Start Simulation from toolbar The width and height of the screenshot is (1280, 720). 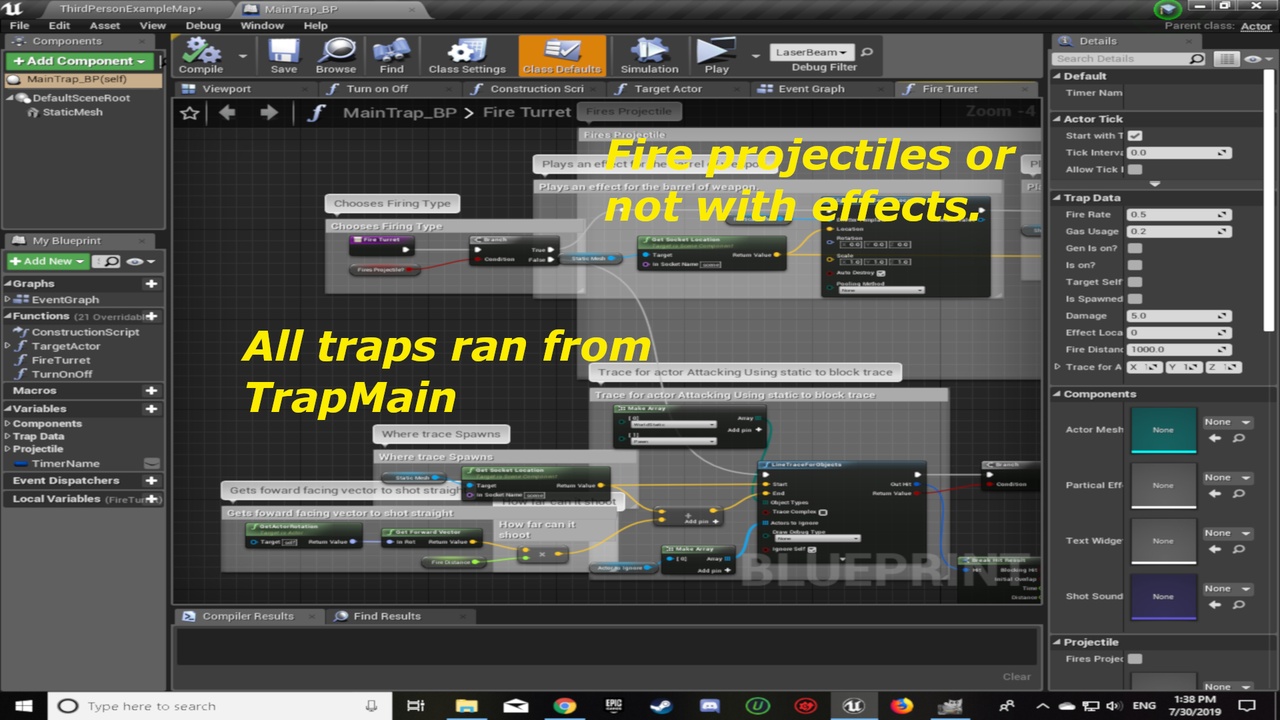649,56
